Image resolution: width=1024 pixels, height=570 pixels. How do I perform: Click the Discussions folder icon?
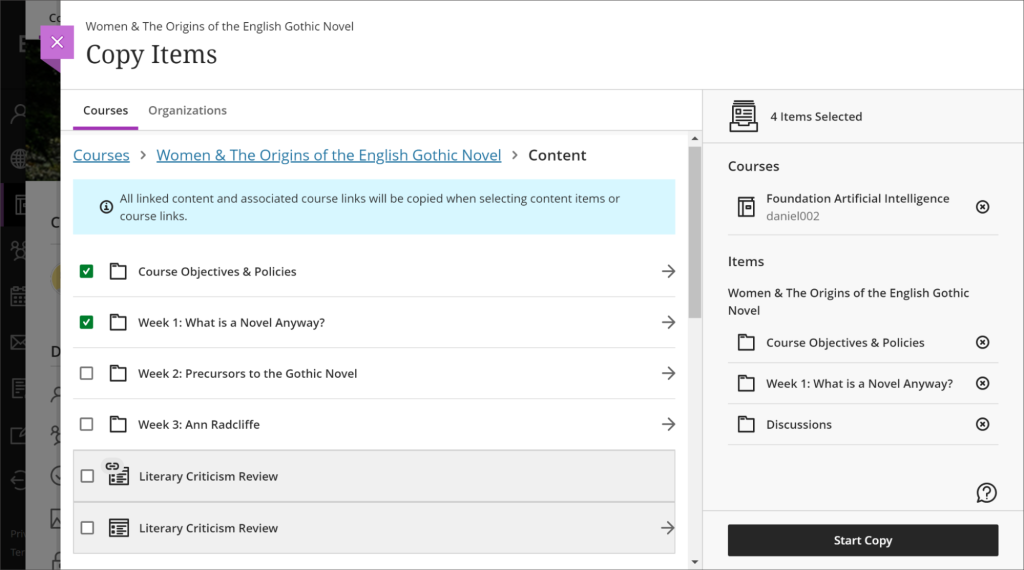click(x=746, y=424)
